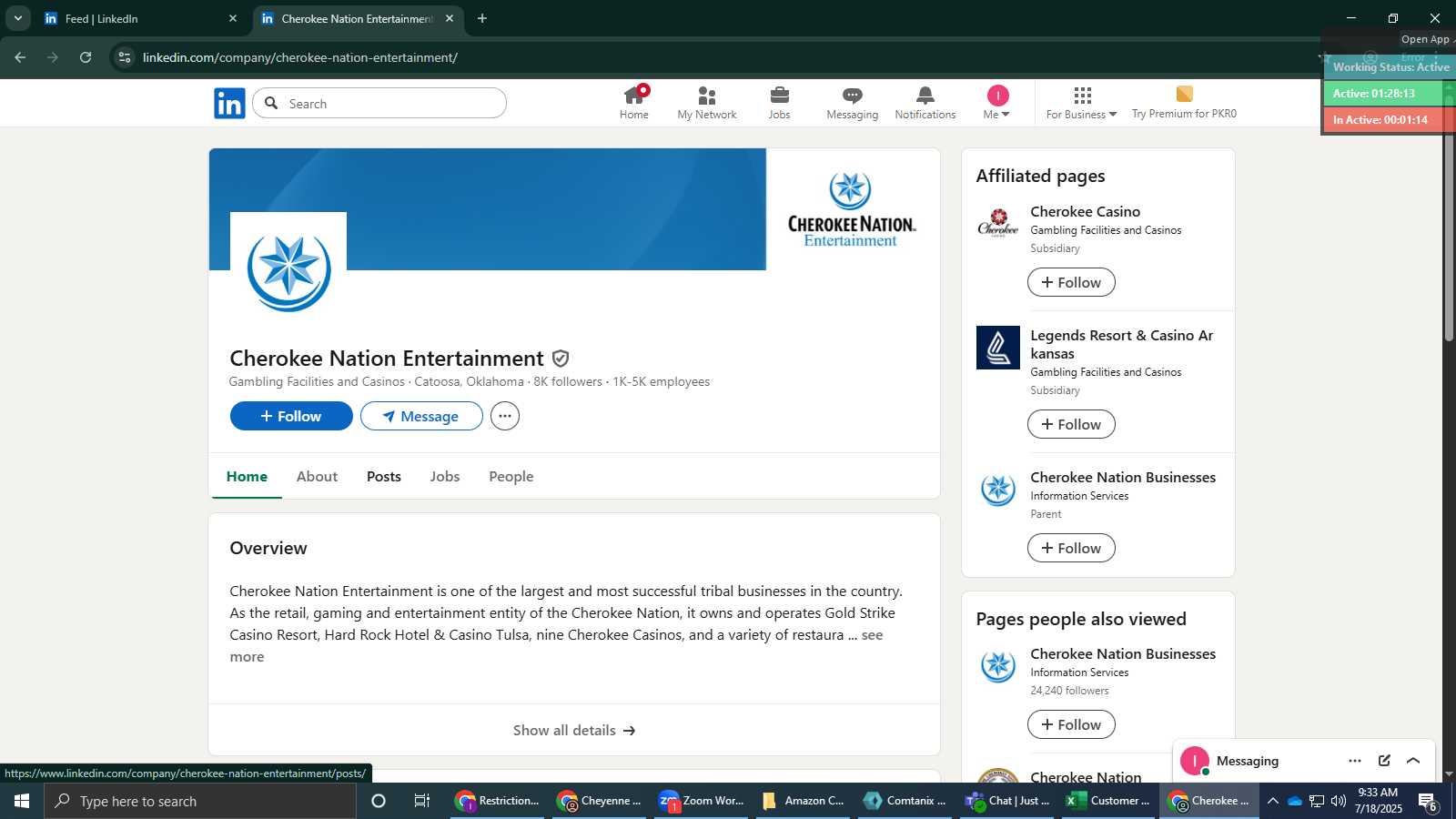The width and height of the screenshot is (1456, 819).
Task: Expand the For Business menu
Action: click(x=1081, y=103)
